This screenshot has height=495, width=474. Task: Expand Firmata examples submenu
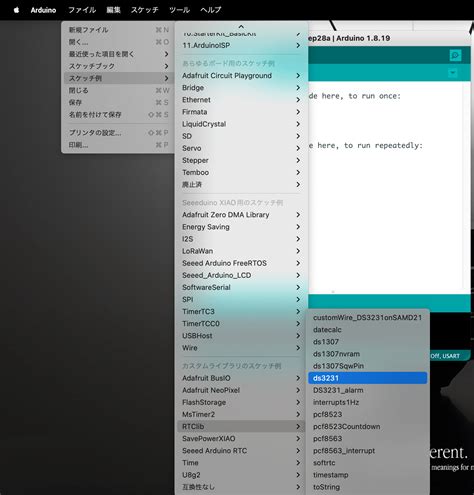(x=241, y=112)
